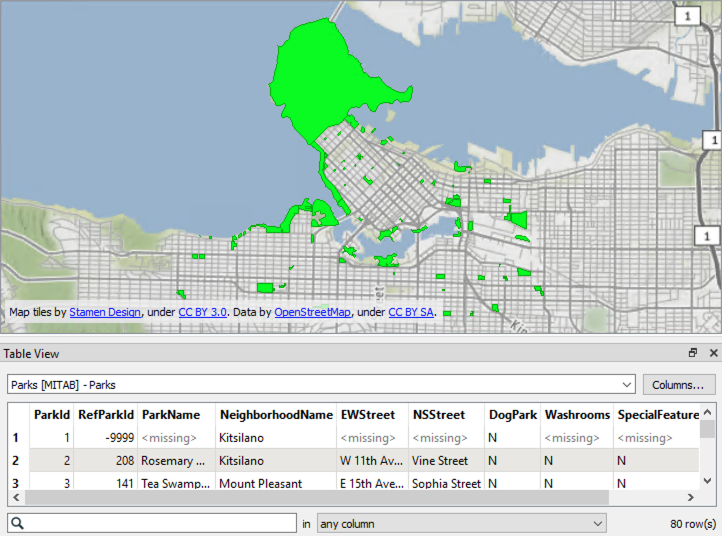This screenshot has height=536, width=722.
Task: Click the table's scroll left arrow
Action: pos(15,497)
